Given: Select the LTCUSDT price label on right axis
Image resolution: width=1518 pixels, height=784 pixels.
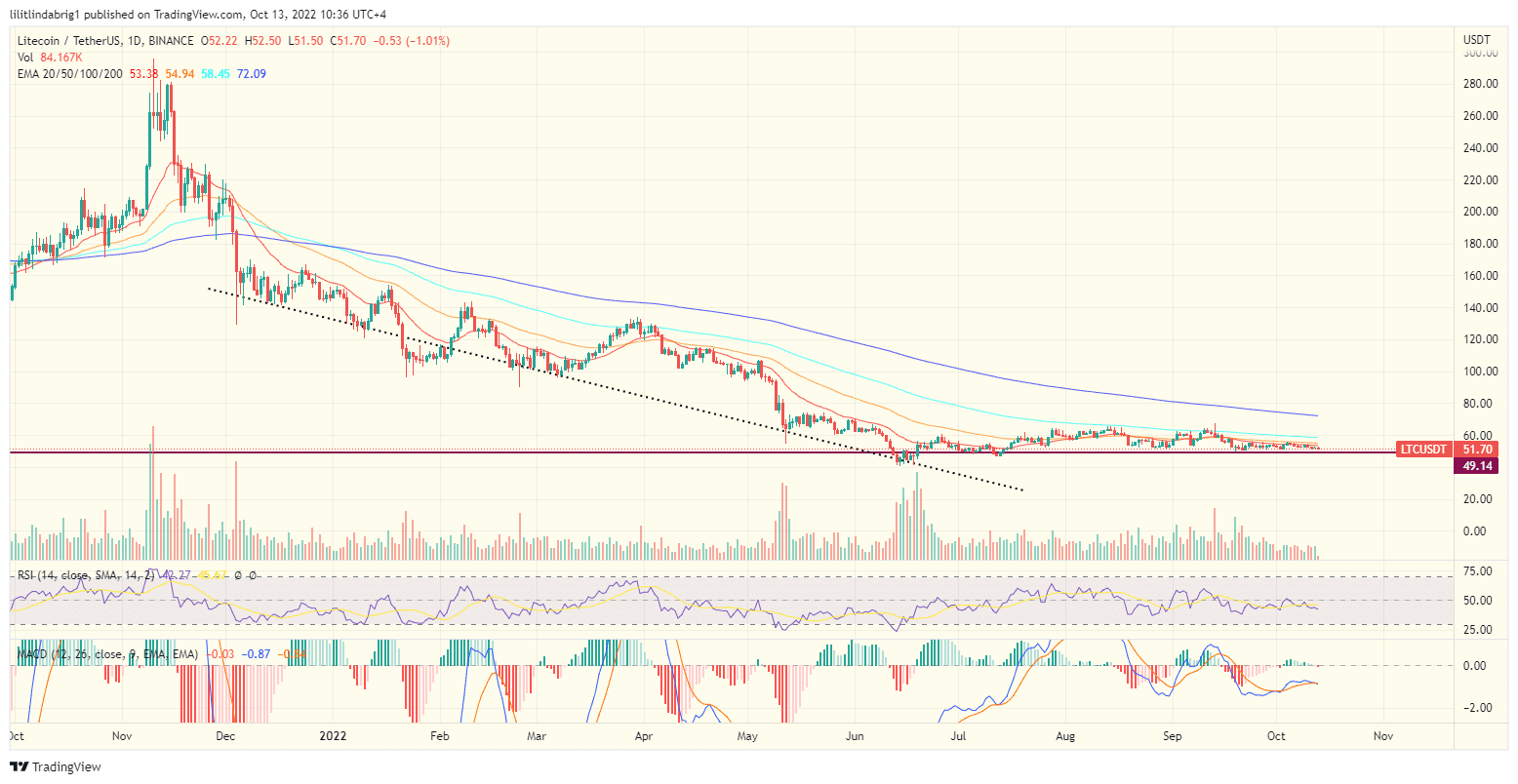Looking at the screenshot, I should tap(1423, 450).
